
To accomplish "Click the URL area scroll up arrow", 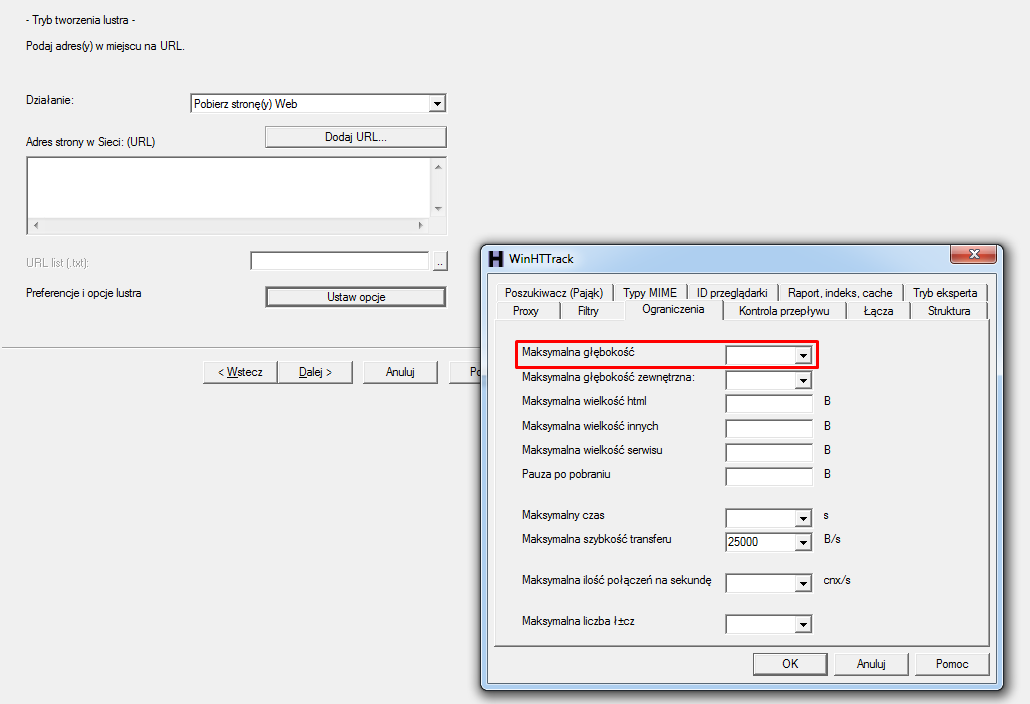I will (438, 167).
